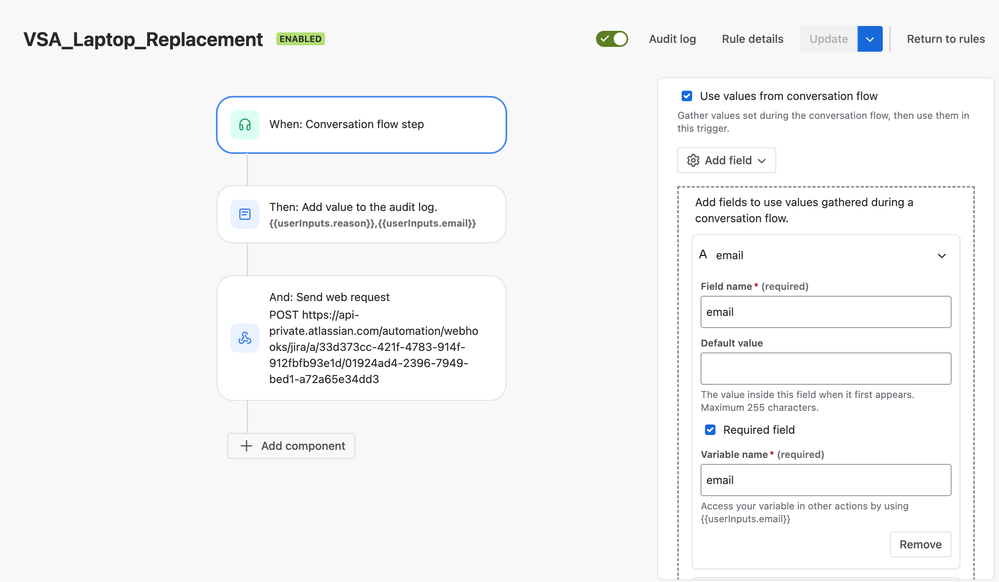Click the VSA_Laptop_Replacement rule title
The width and height of the screenshot is (999, 582).
pos(143,40)
